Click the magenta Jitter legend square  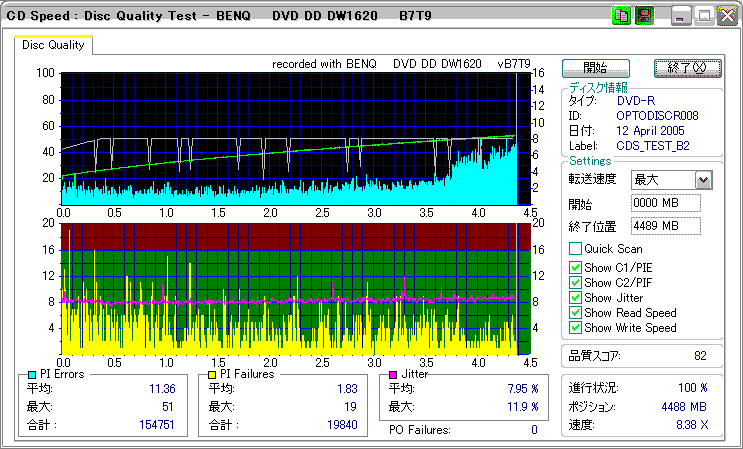click(x=392, y=374)
